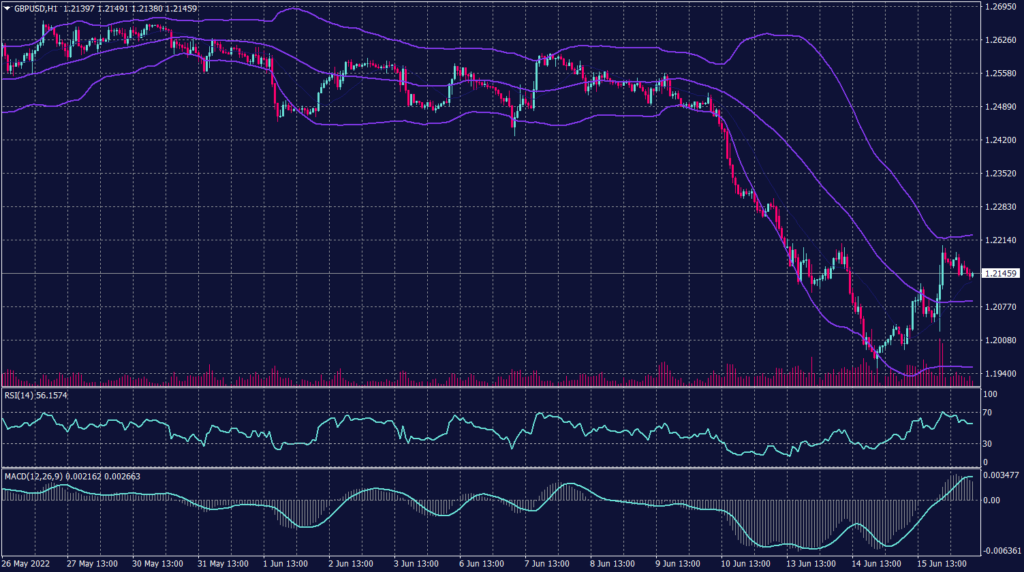Click the 1.26950 level on price axis
The image size is (1024, 572).
pyautogui.click(x=1001, y=7)
